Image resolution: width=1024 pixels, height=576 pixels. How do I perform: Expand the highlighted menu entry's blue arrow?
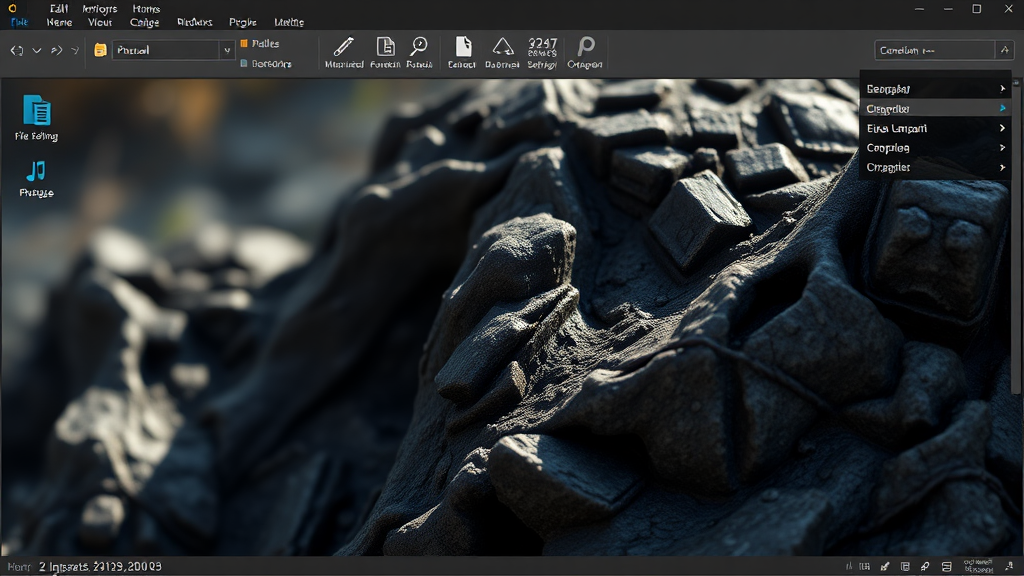1002,108
